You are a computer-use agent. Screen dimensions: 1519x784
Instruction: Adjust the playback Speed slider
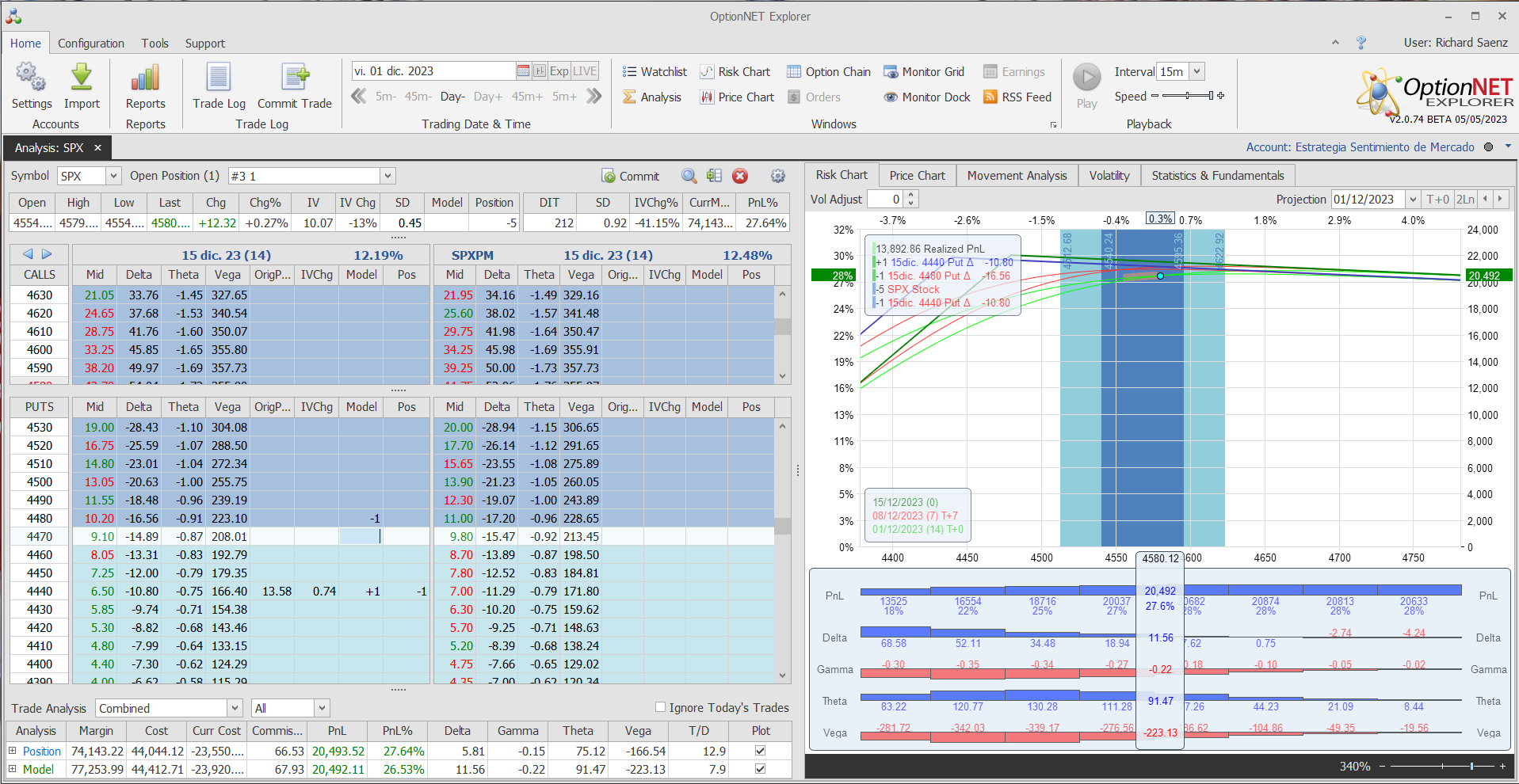[1187, 96]
